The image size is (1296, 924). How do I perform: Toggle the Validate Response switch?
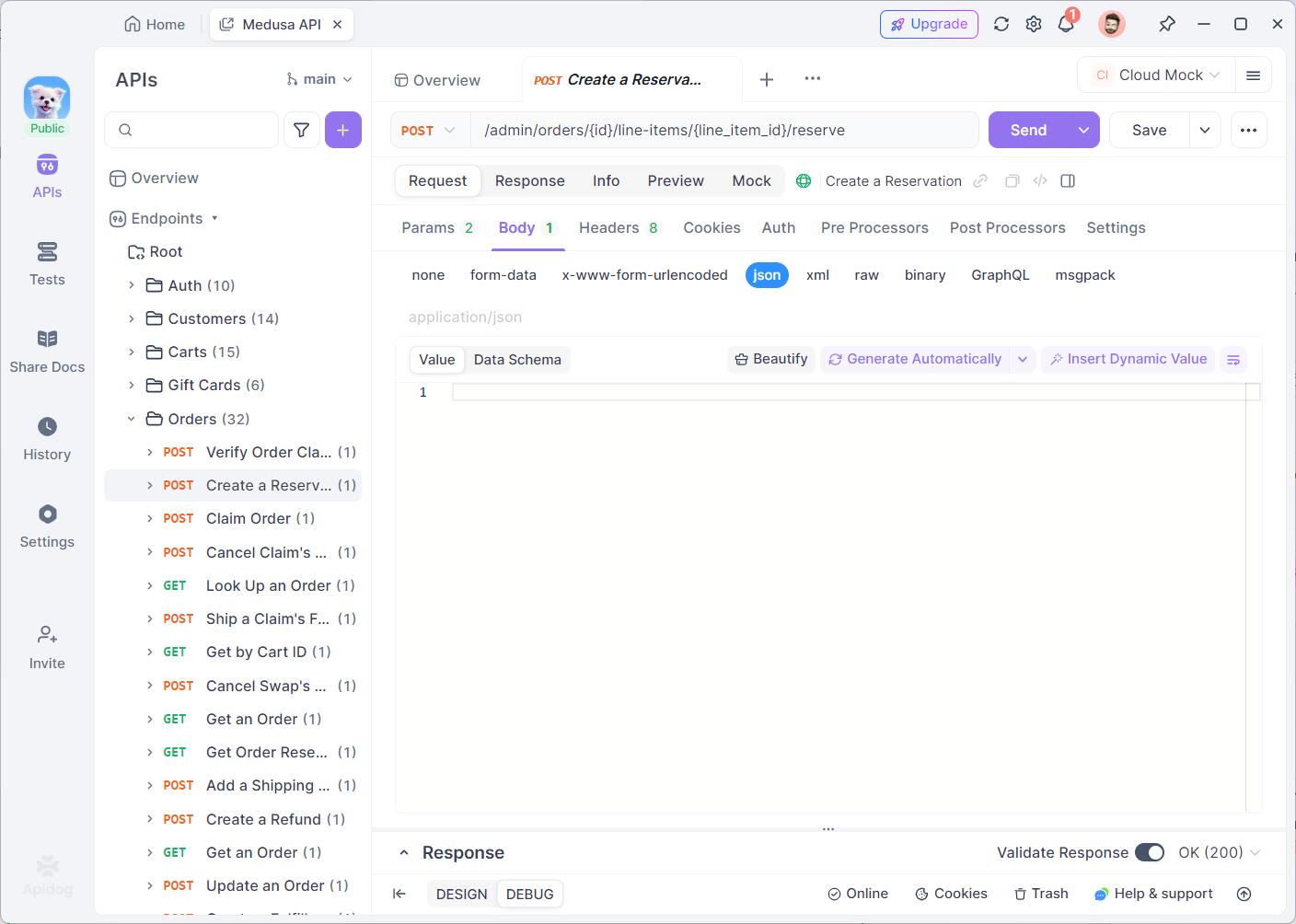pos(1149,853)
